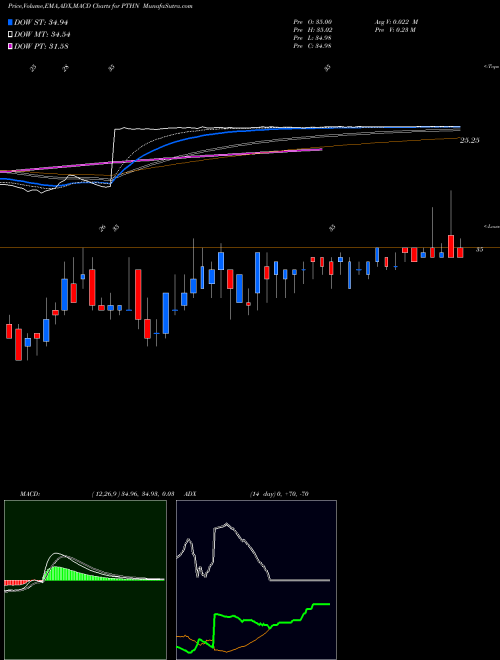Screen dimensions: 500x660
Task: Click the blue DOW ST legend swatch
Action: (10, 23)
